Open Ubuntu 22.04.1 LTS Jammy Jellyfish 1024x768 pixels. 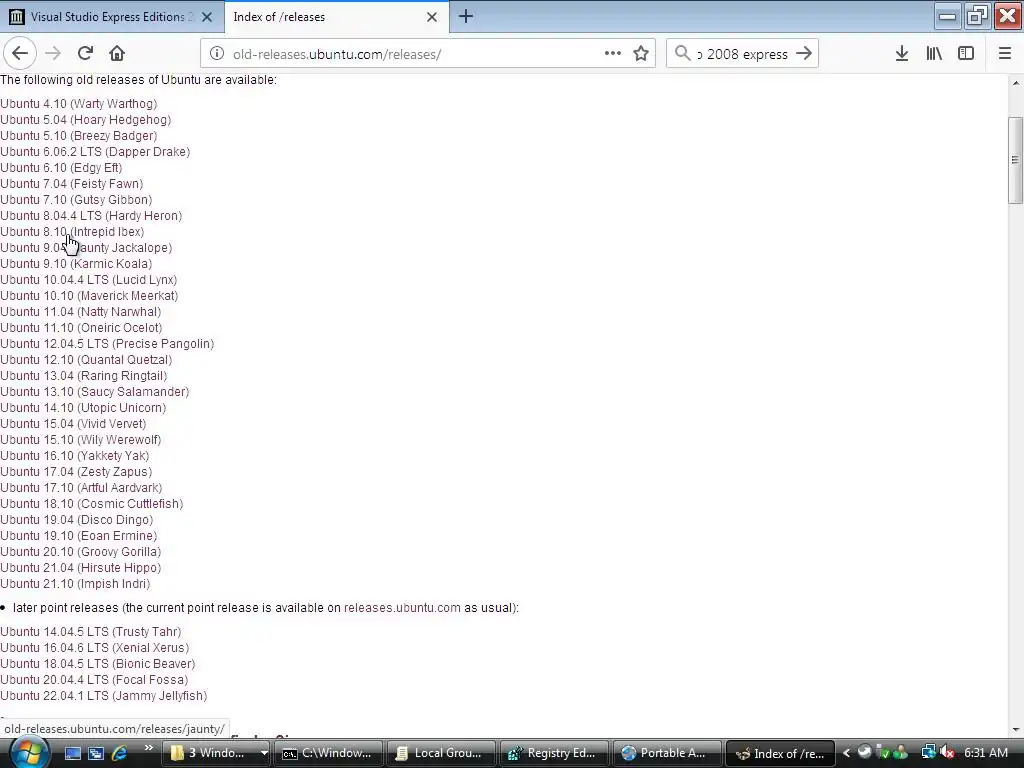coord(103,696)
